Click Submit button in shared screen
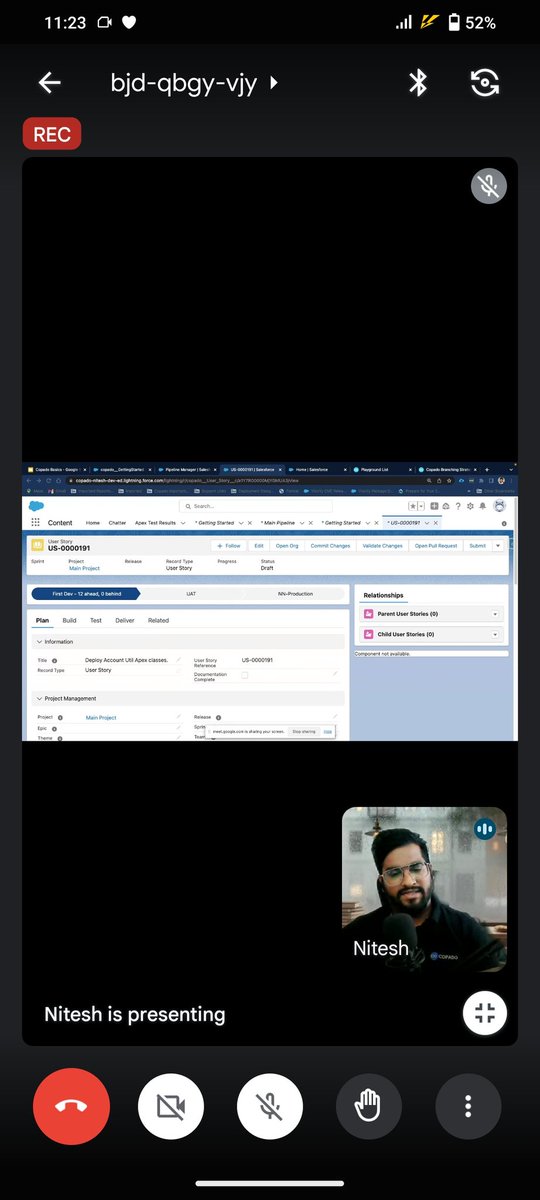Image resolution: width=540 pixels, height=1200 pixels. click(477, 546)
